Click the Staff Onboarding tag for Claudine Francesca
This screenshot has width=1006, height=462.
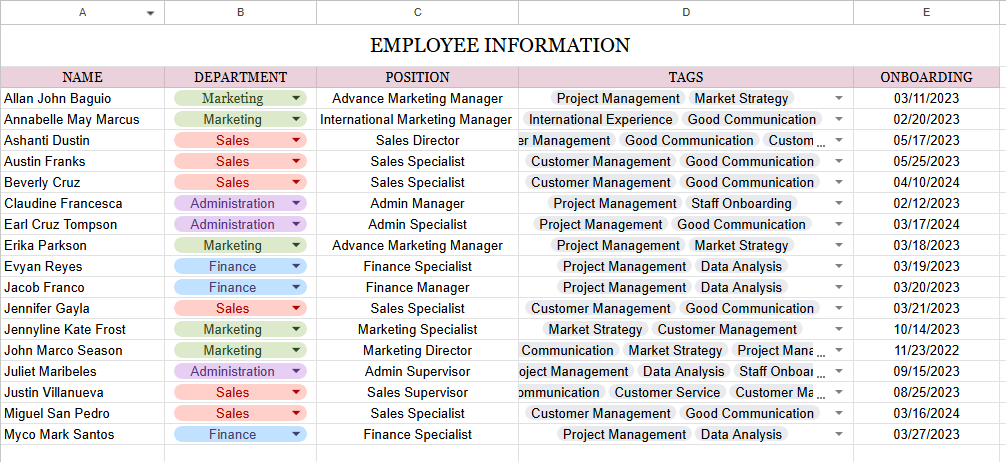[x=741, y=204]
